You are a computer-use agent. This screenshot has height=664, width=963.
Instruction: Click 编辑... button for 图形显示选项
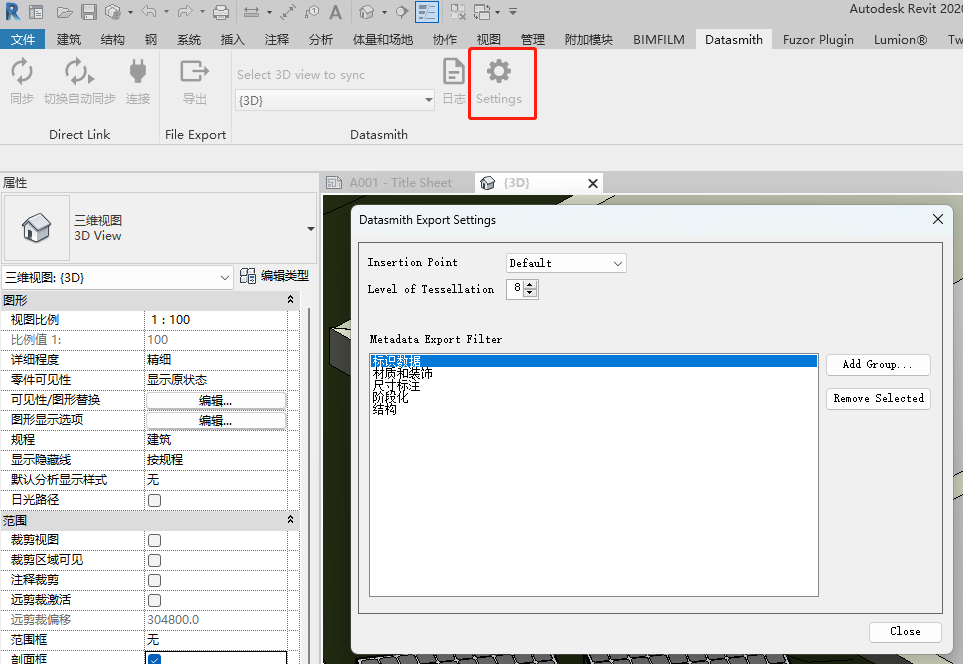(216, 420)
